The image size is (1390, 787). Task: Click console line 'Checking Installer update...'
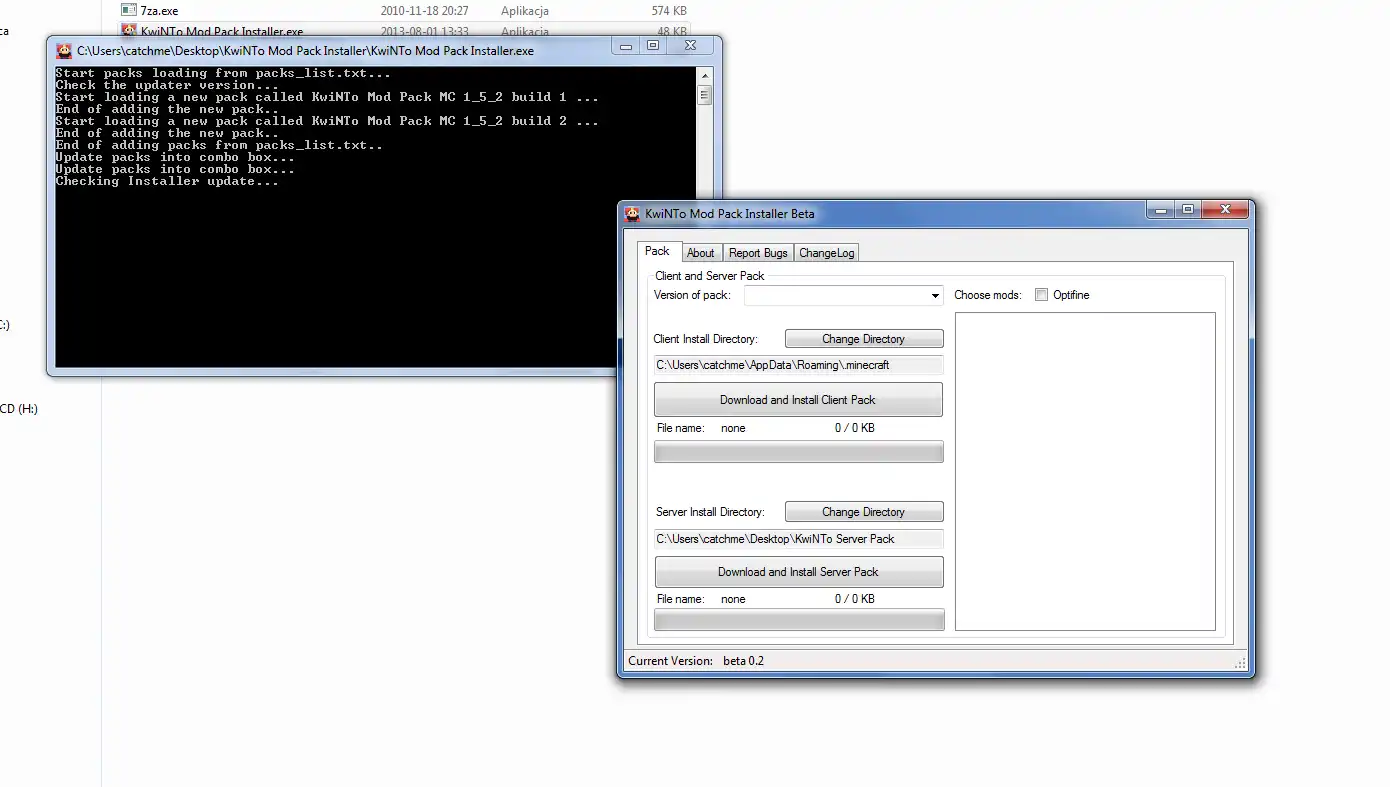(x=167, y=181)
